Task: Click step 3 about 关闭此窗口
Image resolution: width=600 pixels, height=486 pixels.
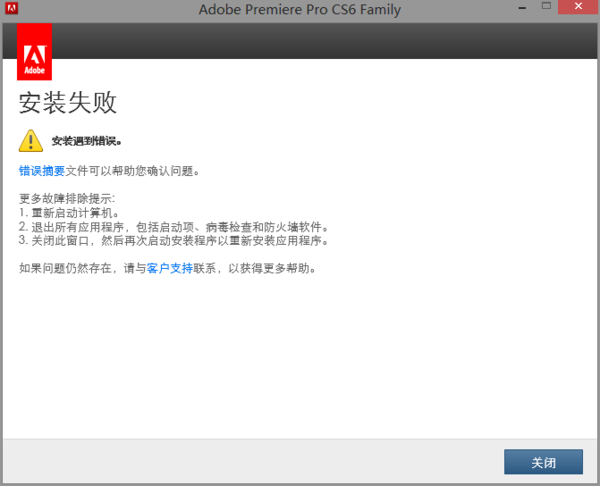Action: [x=174, y=241]
